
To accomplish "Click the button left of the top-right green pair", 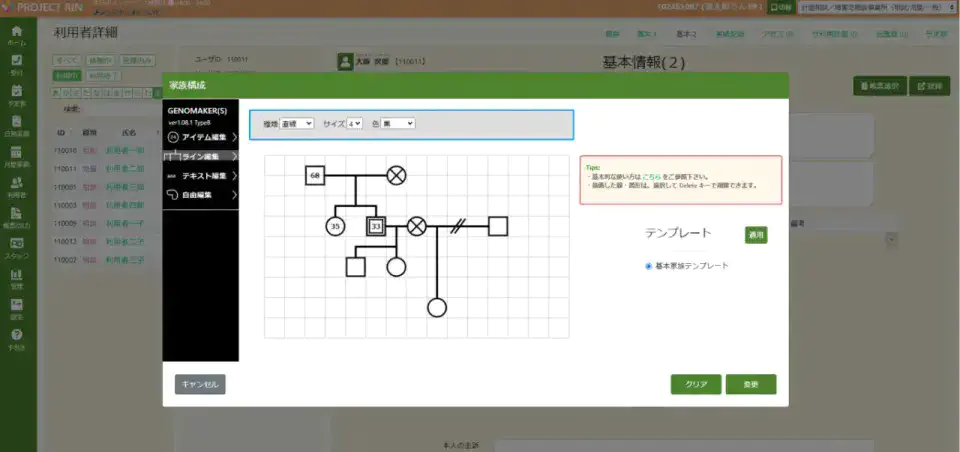I will point(880,86).
